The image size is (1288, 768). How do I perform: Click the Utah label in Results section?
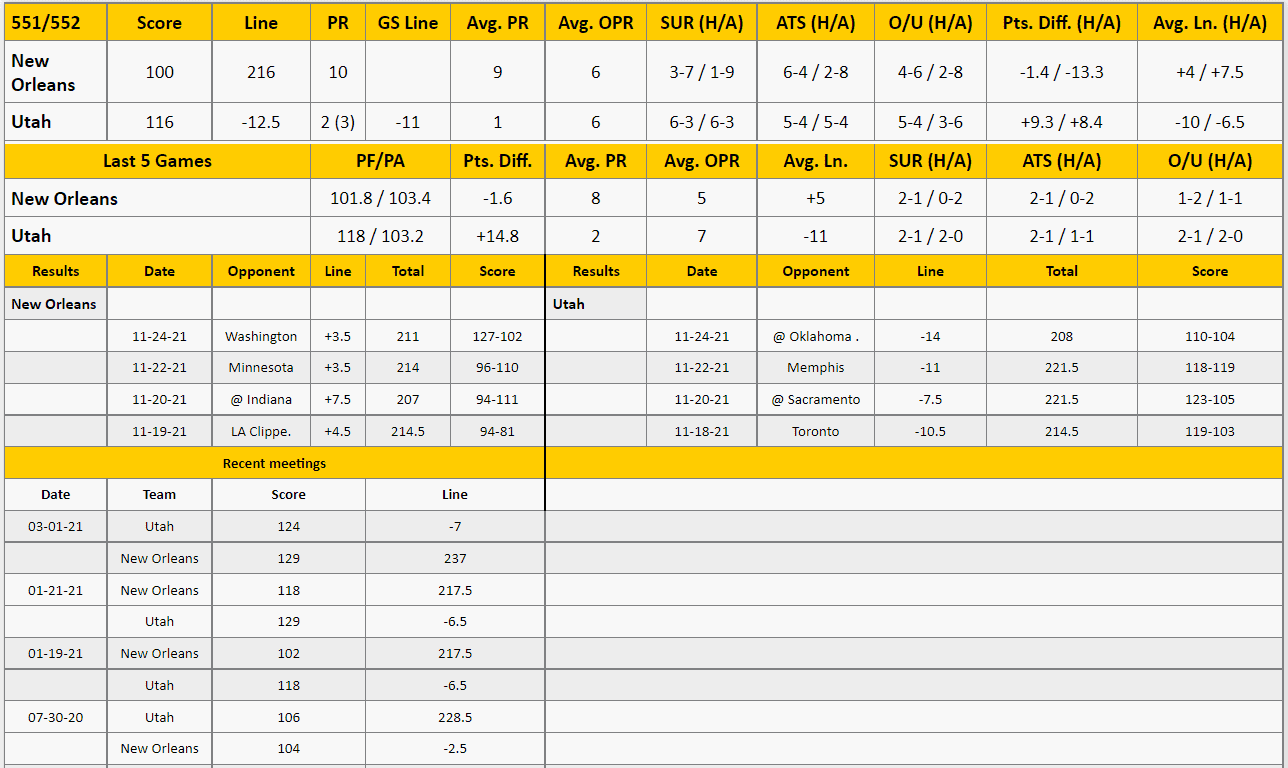click(568, 304)
